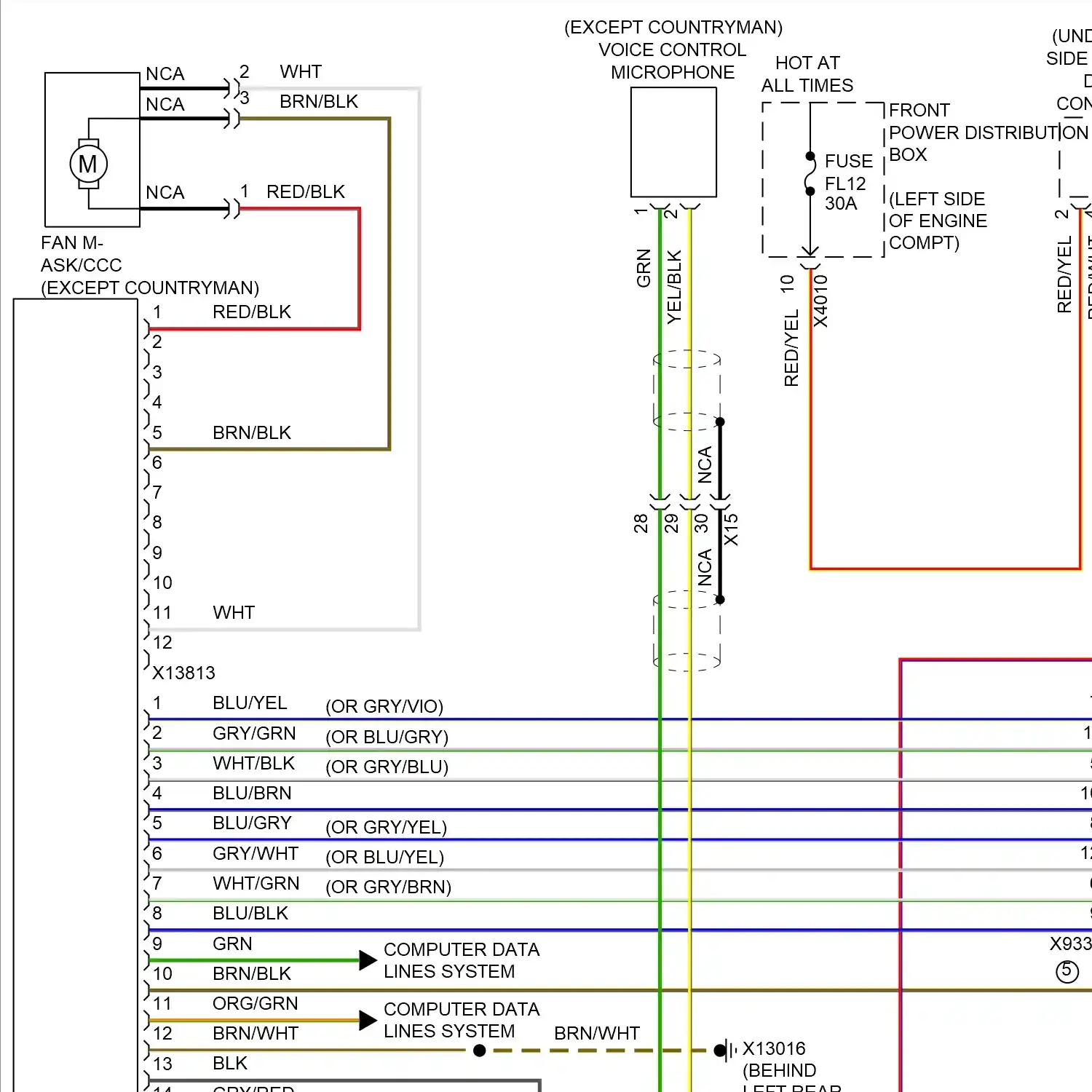The height and width of the screenshot is (1092, 1092).
Task: Select ground label X13016
Action: 774,1048
